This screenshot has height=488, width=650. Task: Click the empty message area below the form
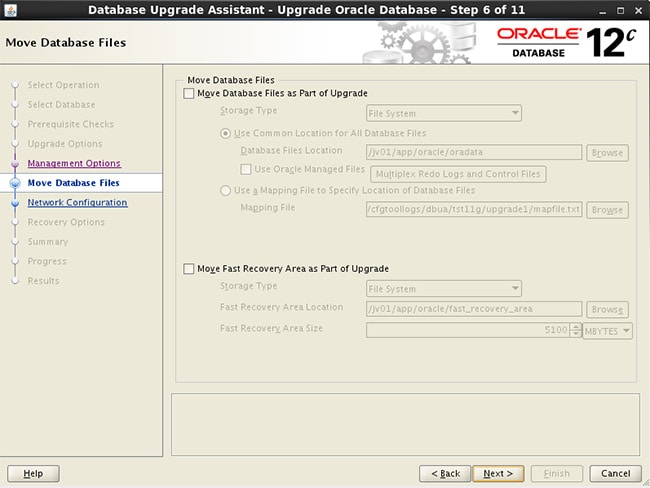[405, 425]
